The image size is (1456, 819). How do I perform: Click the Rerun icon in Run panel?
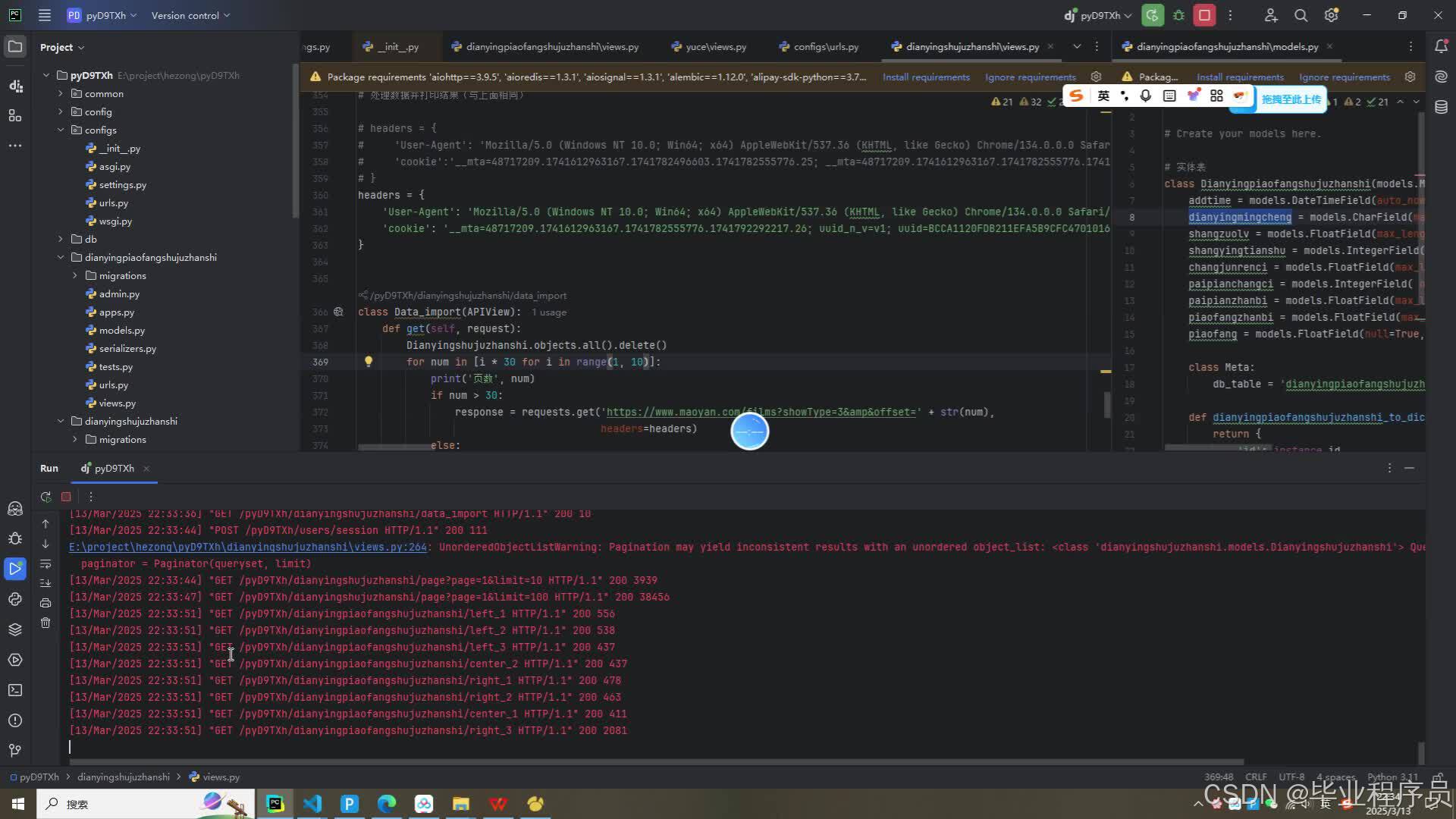point(45,497)
